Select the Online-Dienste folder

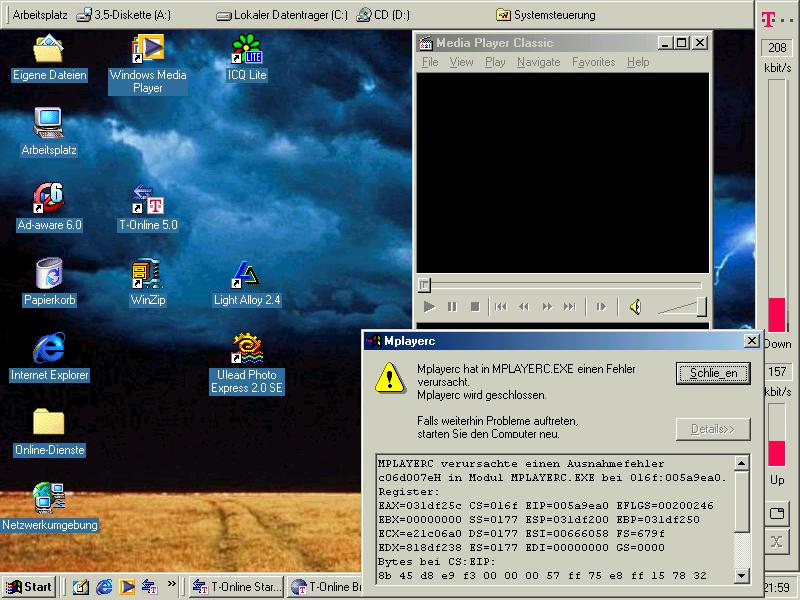pyautogui.click(x=49, y=432)
